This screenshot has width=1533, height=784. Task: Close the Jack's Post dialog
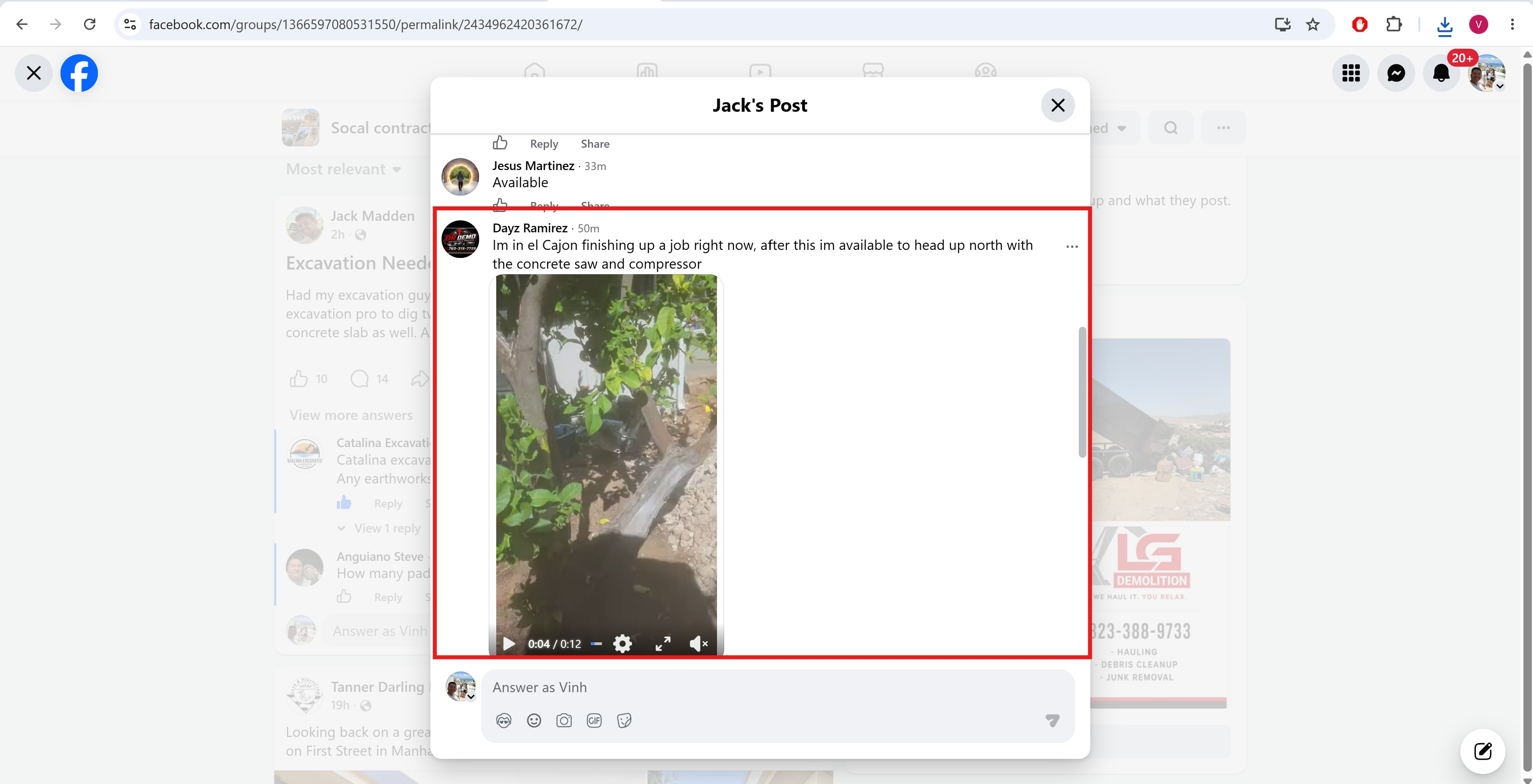(1058, 105)
